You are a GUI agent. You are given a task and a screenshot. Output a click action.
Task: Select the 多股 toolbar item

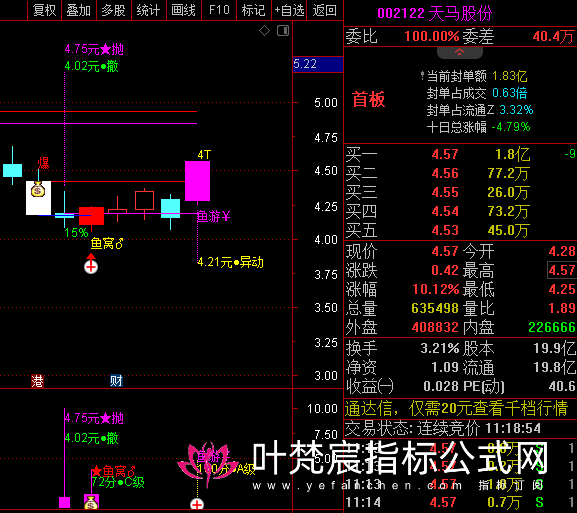tap(114, 10)
